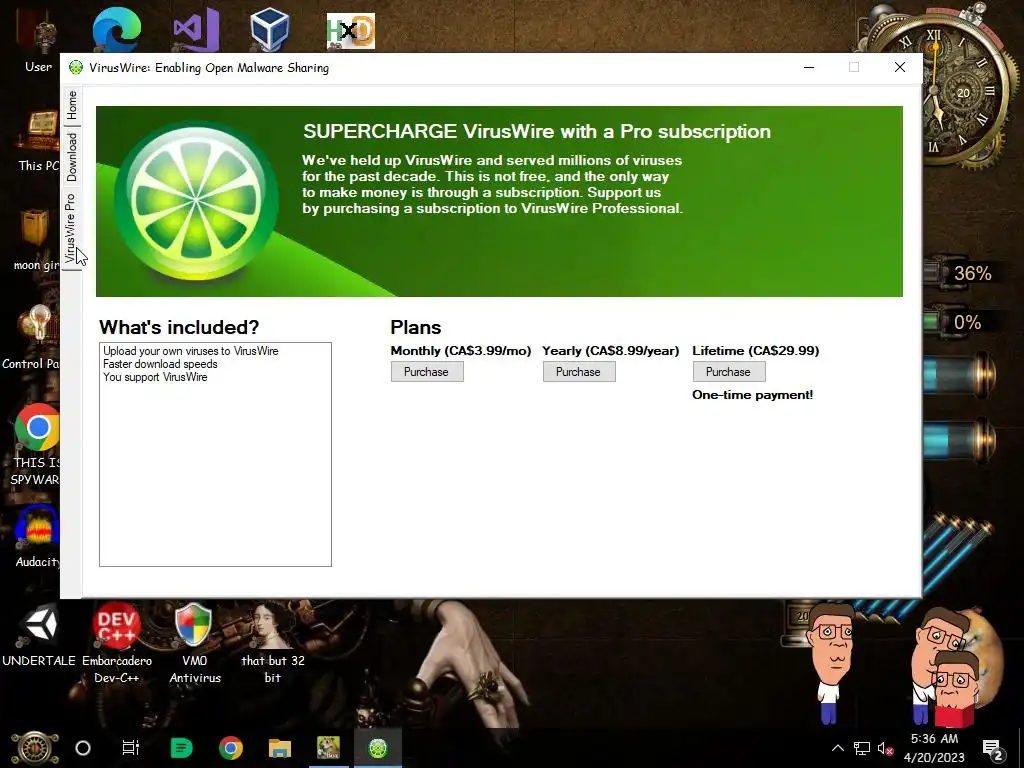Open VirtualBox desktop icon
1024x768 pixels.
pyautogui.click(x=270, y=29)
